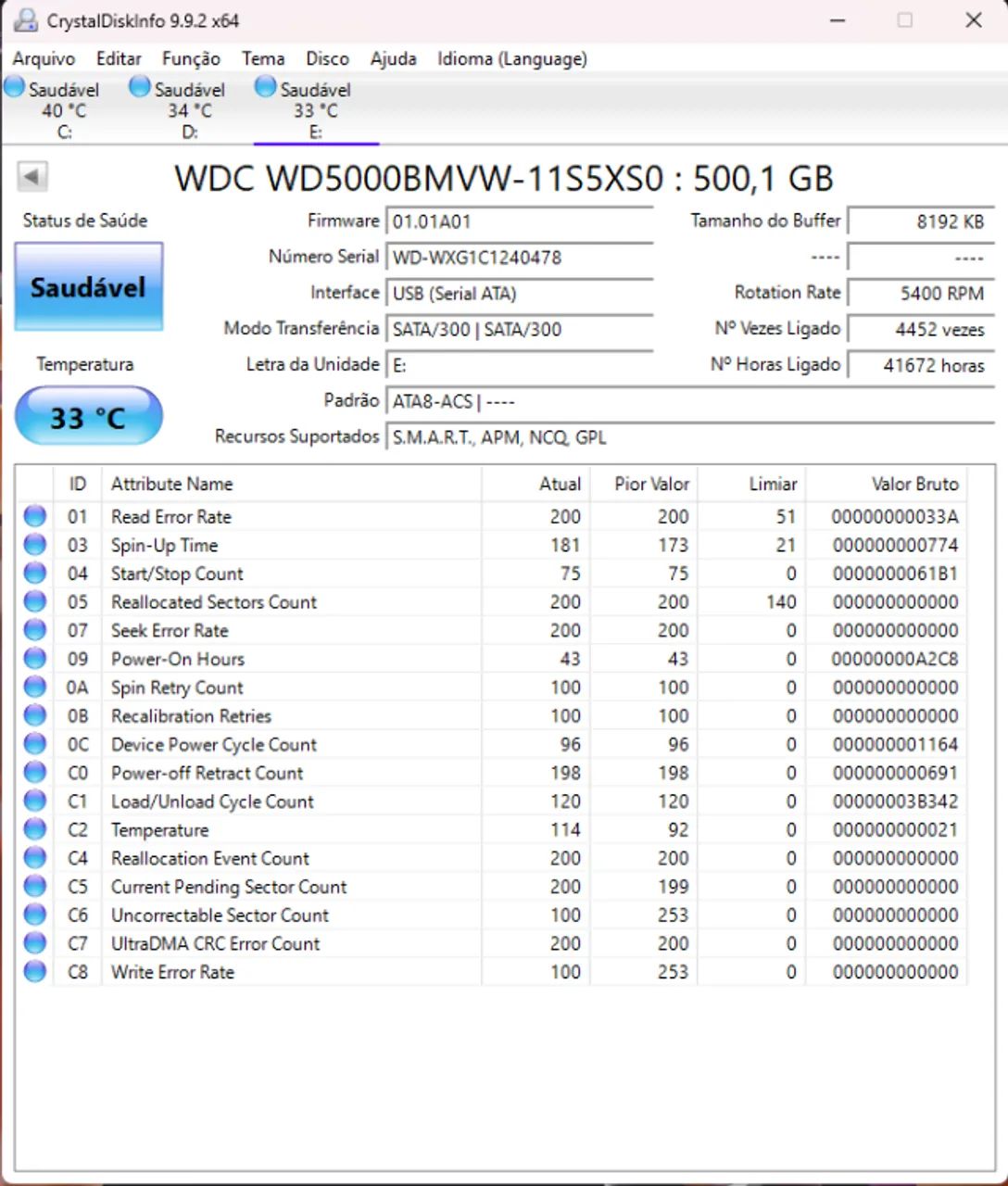Open the Tema menu
The image size is (1008, 1186).
(x=263, y=58)
